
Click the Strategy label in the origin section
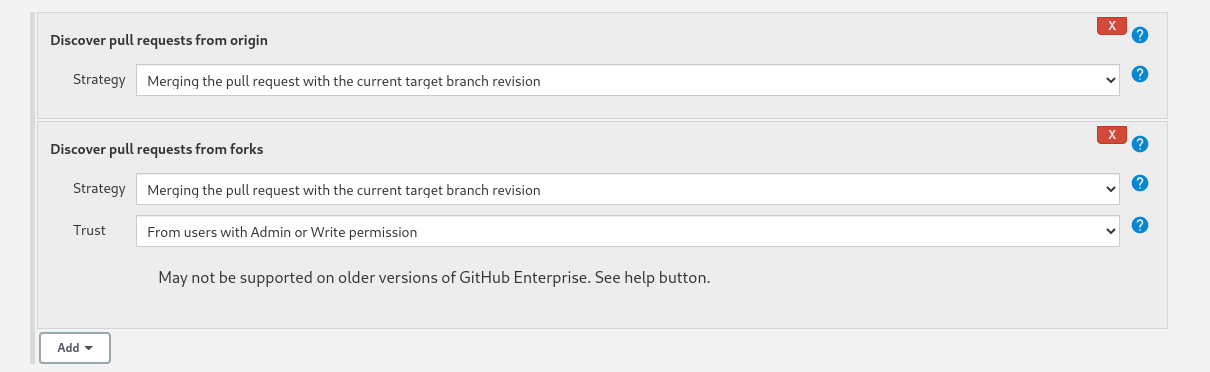pos(99,79)
